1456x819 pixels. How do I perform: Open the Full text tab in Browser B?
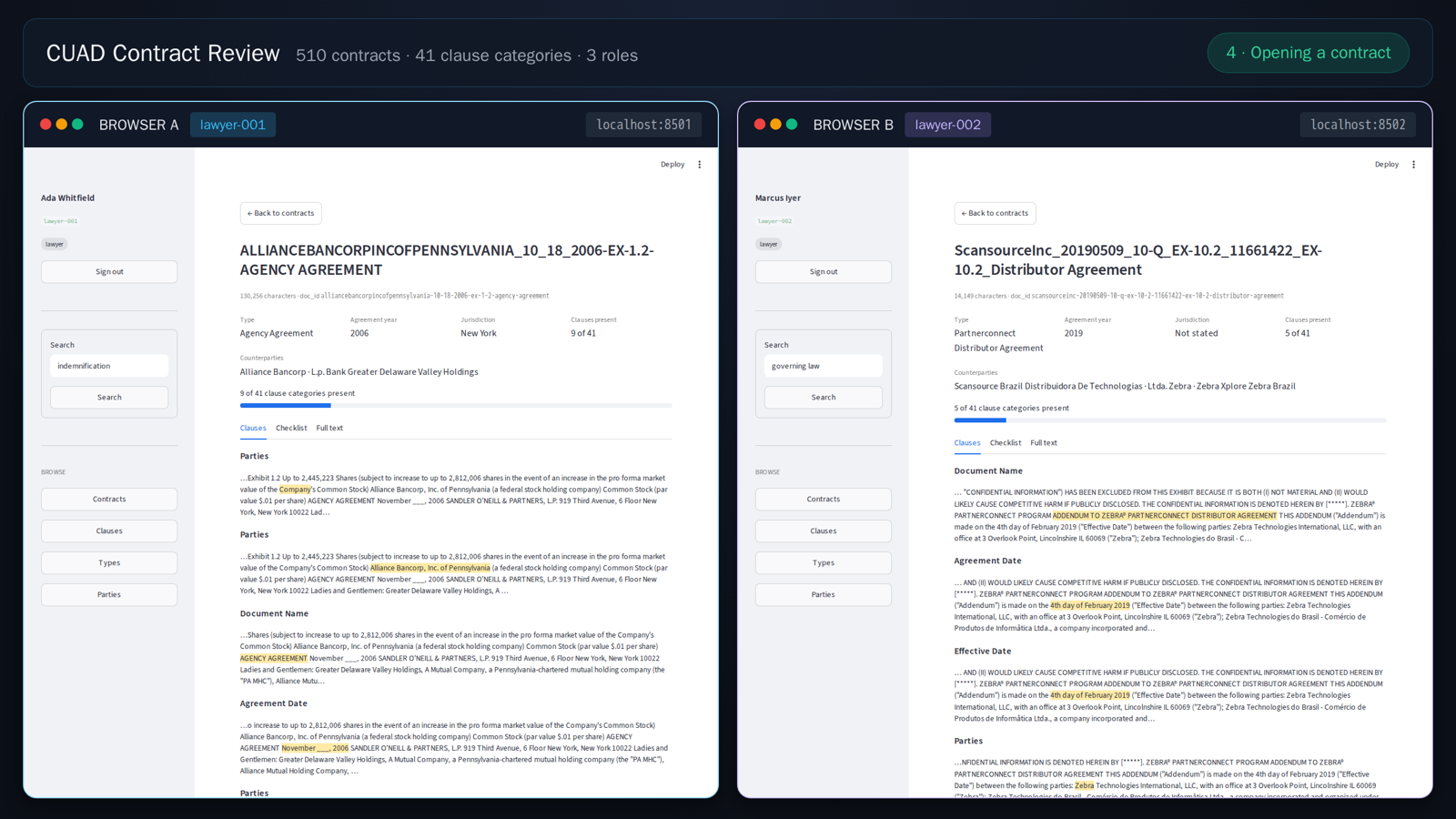[1044, 442]
